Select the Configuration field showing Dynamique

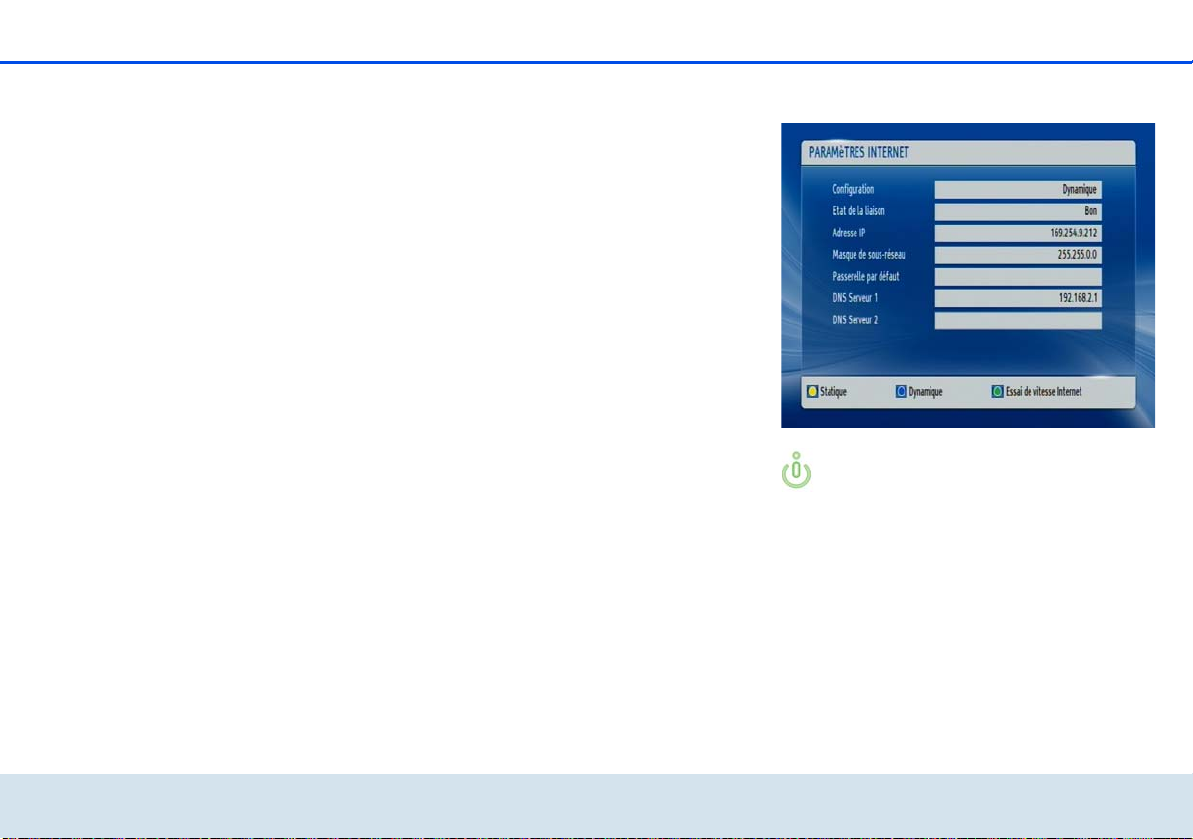click(1018, 189)
